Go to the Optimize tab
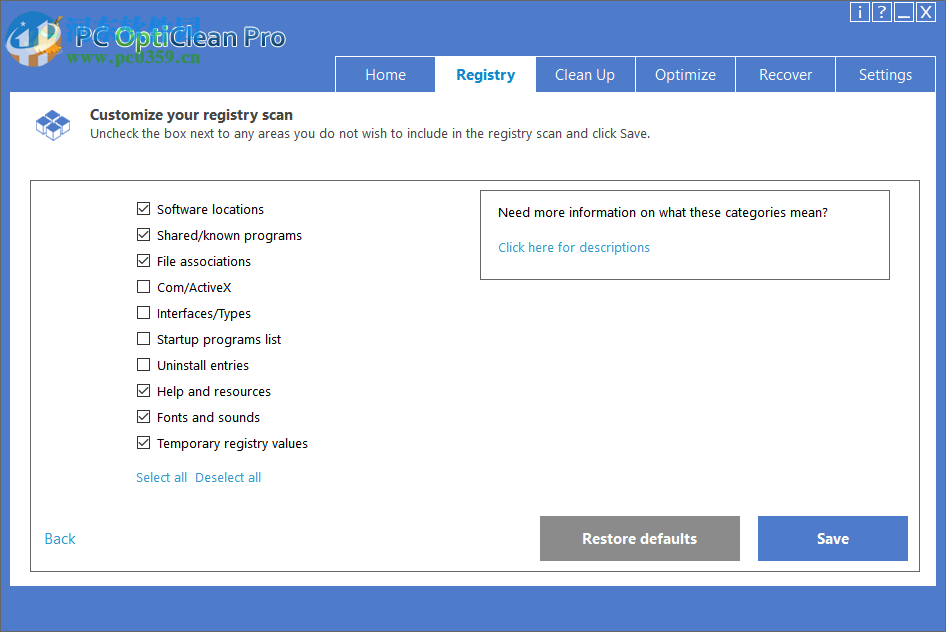This screenshot has width=946, height=632. [685, 74]
